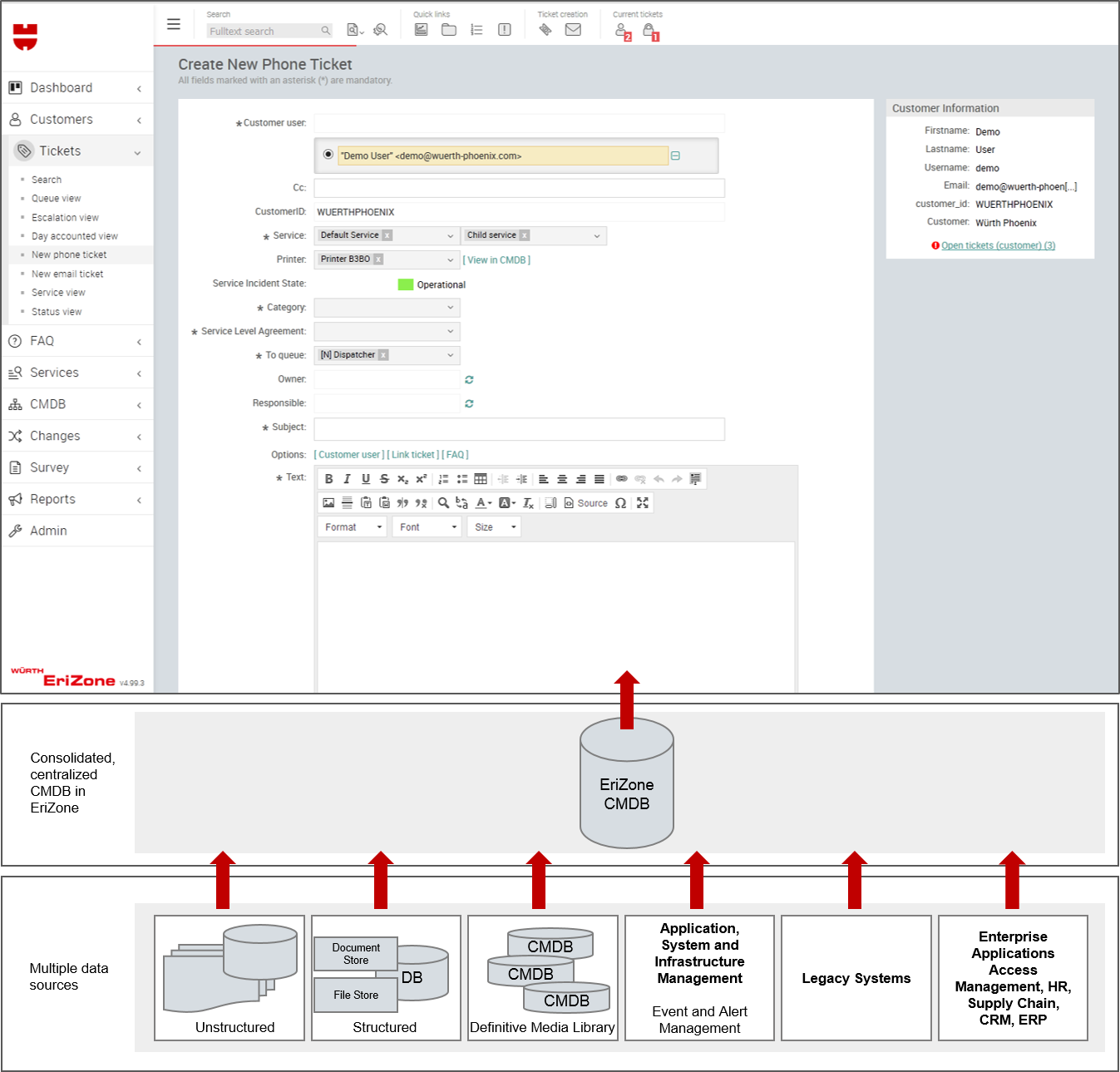The width and height of the screenshot is (1120, 1072).
Task: Remove the Demo User customer entry
Action: point(675,156)
